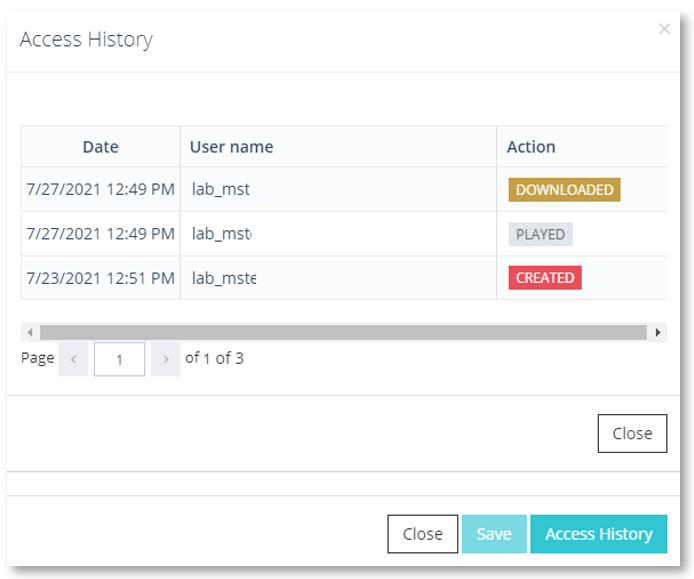Click the scrollbar left arrow
This screenshot has width=694, height=579.
coord(30,332)
